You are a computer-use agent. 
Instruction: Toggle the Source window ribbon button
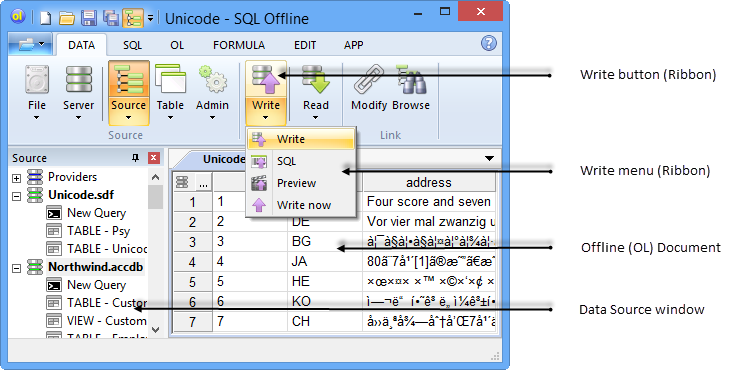pos(129,92)
